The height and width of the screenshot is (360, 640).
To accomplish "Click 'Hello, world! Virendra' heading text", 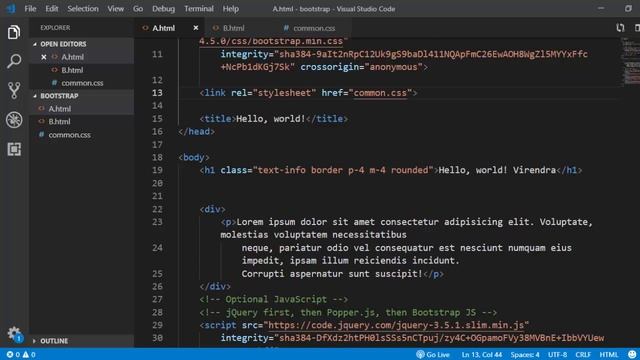I will coord(497,170).
